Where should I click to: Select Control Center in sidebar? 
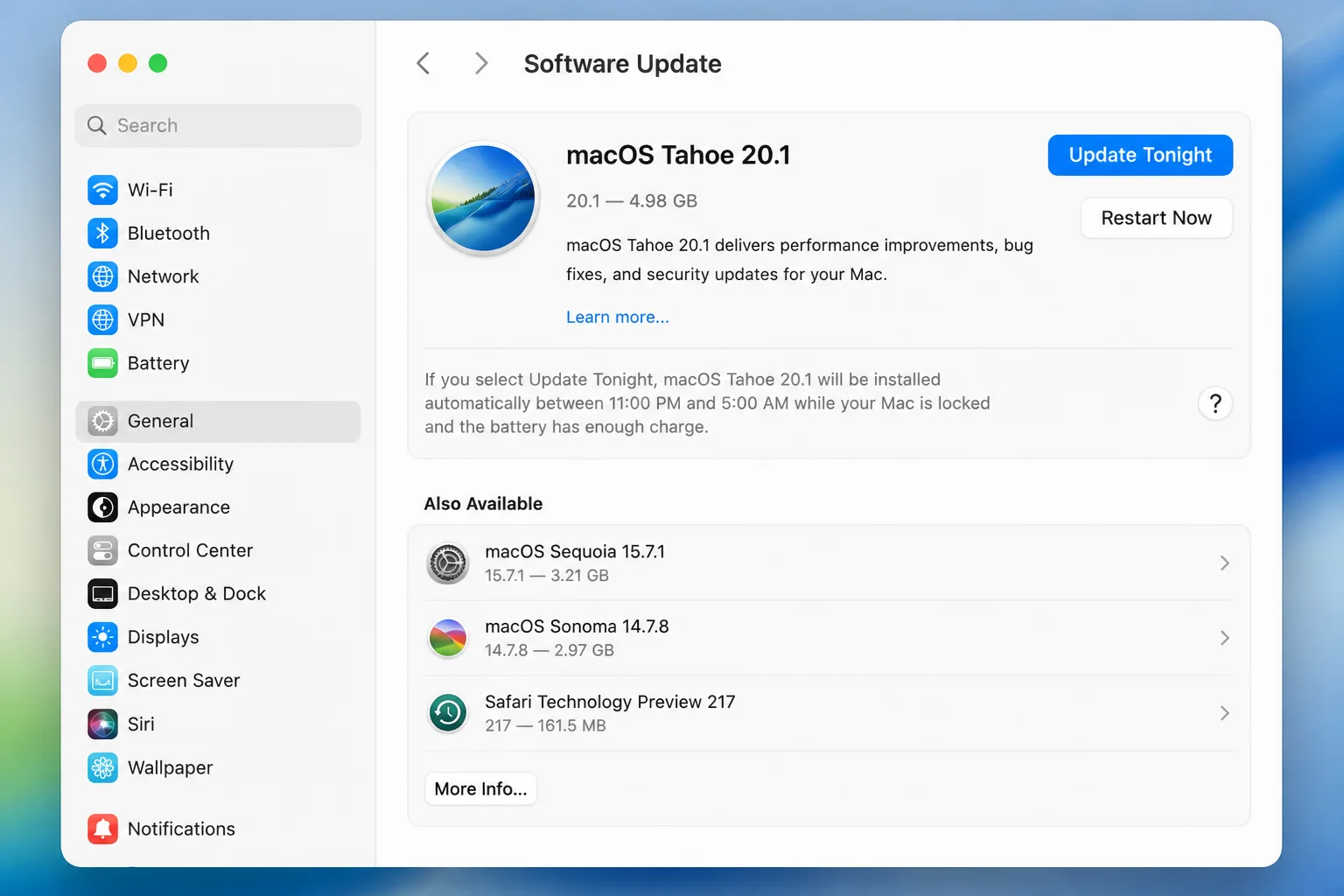coord(218,550)
